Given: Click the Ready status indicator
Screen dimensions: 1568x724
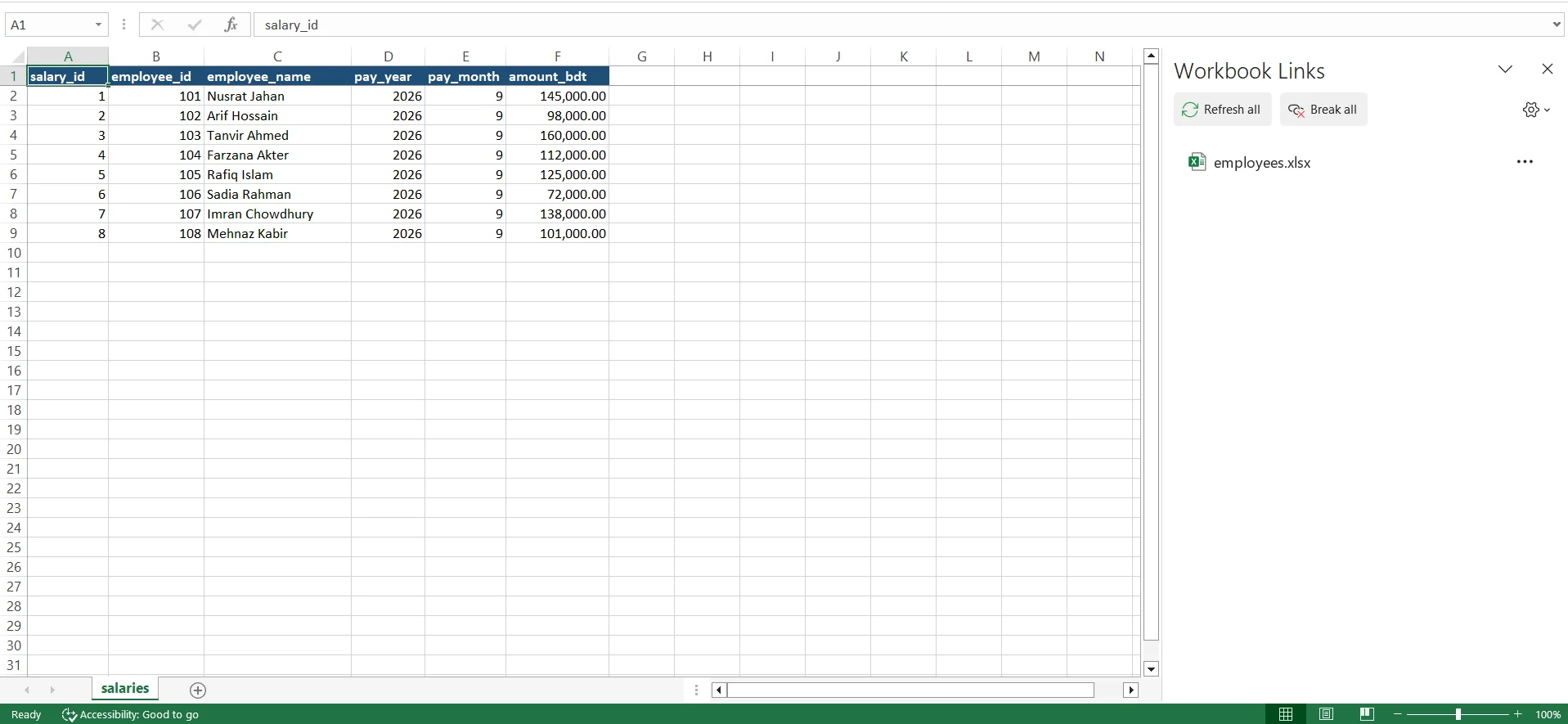Looking at the screenshot, I should (x=26, y=714).
